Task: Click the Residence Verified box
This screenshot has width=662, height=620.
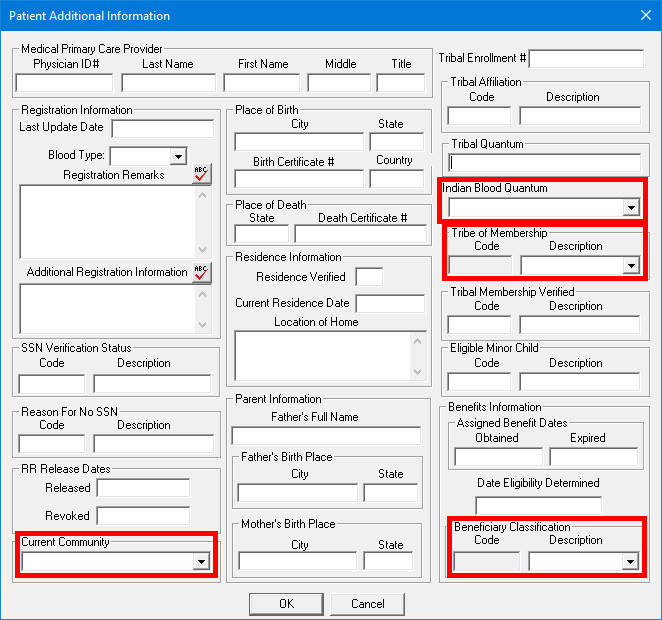Action: (x=369, y=277)
